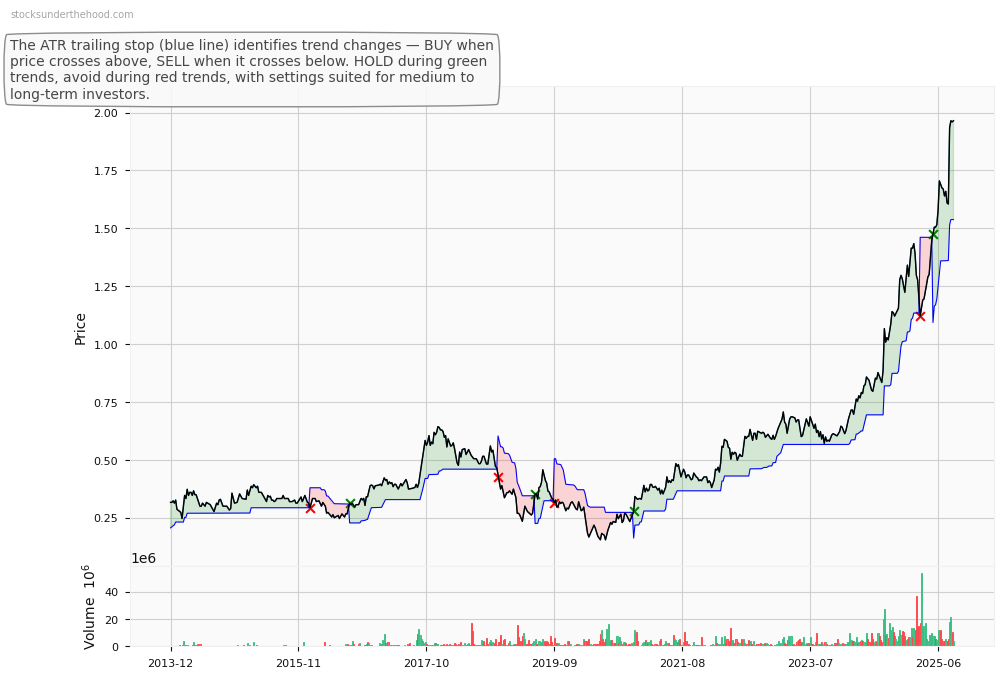Click the 2015-11 date label
This screenshot has width=1004, height=678.
click(x=298, y=663)
